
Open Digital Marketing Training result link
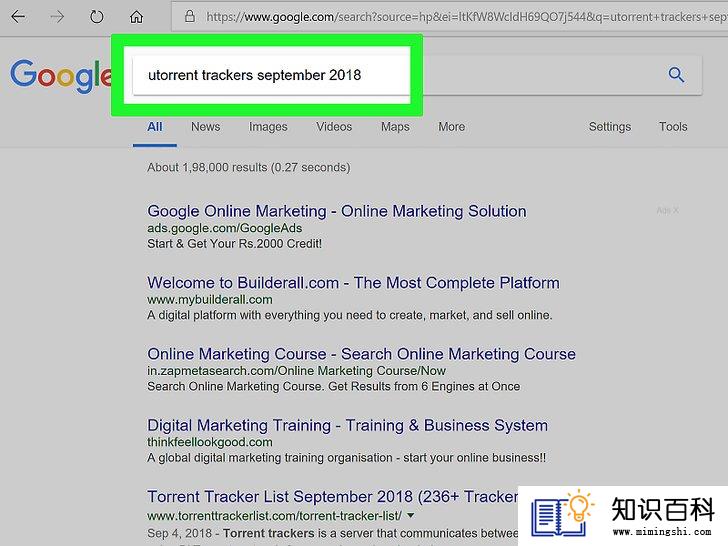pyautogui.click(x=347, y=425)
